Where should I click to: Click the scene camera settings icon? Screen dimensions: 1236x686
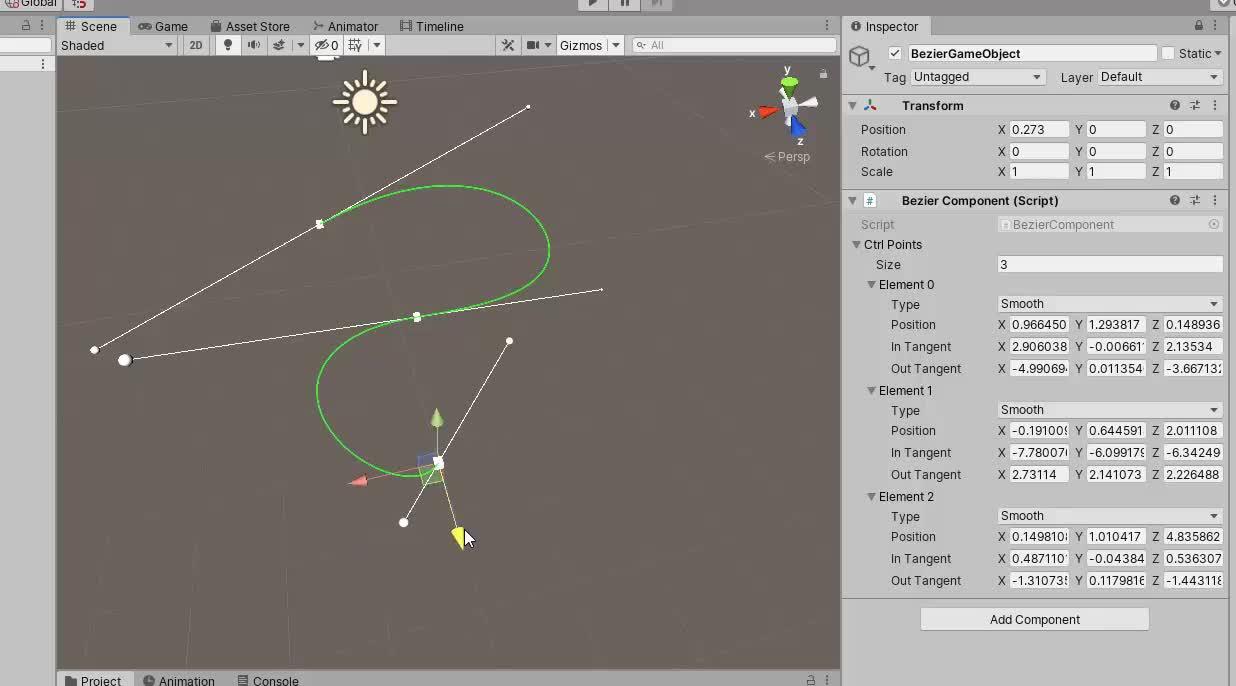point(535,45)
